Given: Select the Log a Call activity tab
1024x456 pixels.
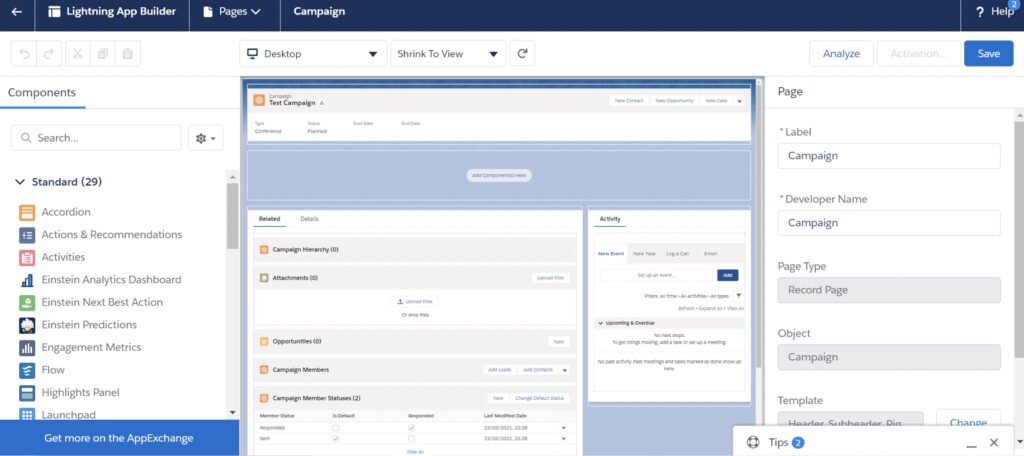Looking at the screenshot, I should click(x=677, y=253).
